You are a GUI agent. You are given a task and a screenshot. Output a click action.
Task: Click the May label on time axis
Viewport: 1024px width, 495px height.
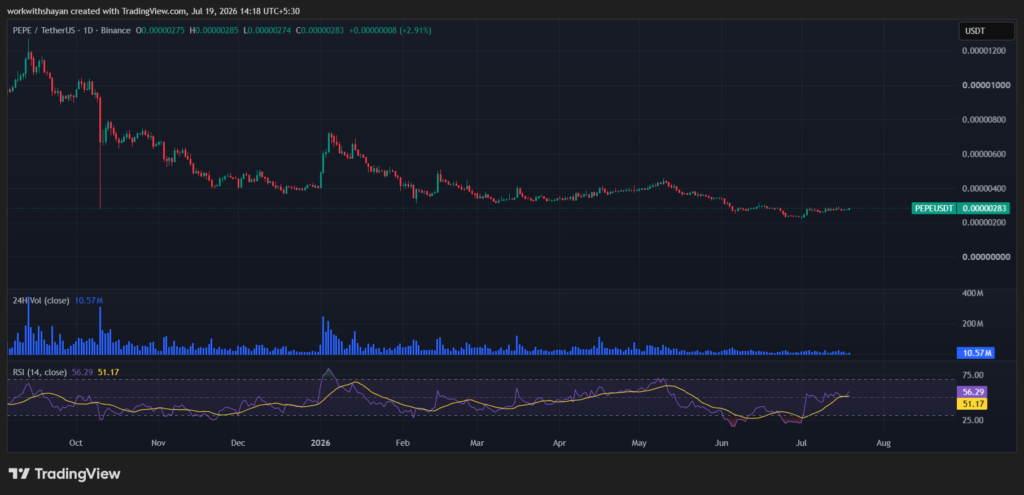tap(639, 443)
